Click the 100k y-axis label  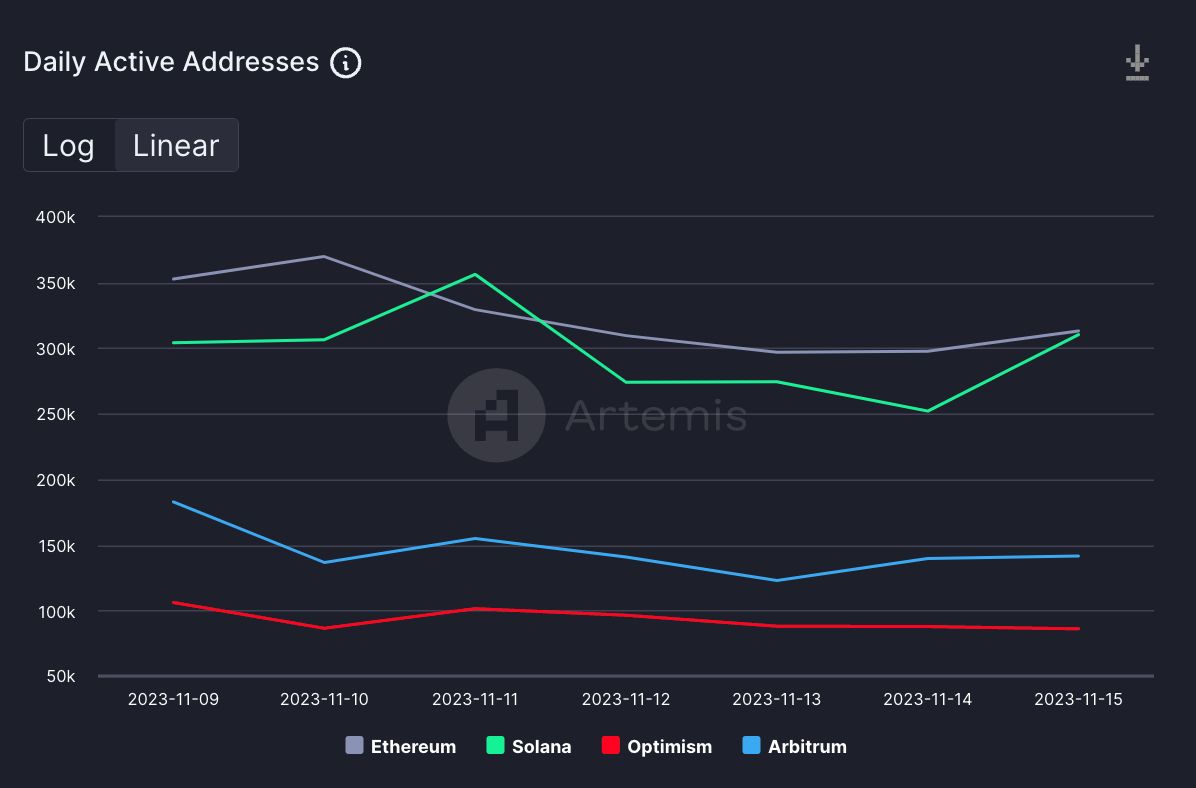coord(56,612)
